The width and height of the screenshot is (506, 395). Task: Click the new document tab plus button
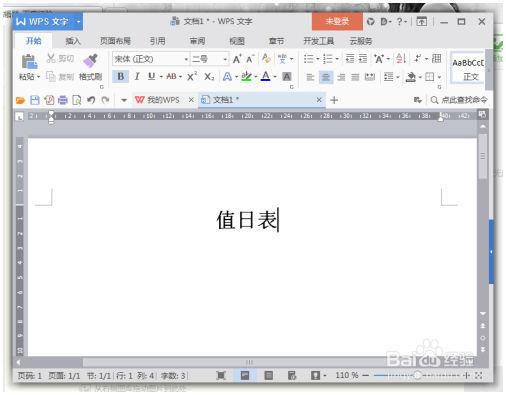334,100
